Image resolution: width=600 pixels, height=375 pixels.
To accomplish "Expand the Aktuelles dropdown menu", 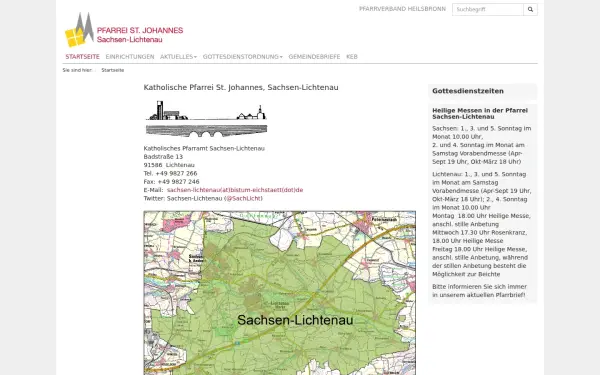I will pyautogui.click(x=178, y=57).
